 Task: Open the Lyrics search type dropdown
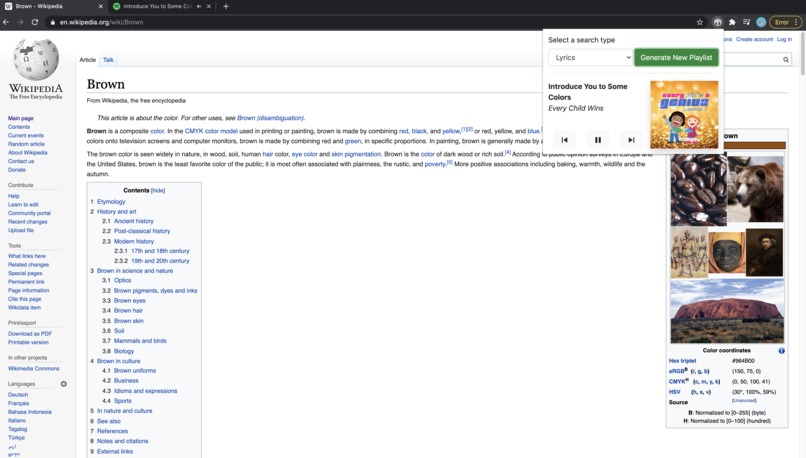[x=590, y=58]
